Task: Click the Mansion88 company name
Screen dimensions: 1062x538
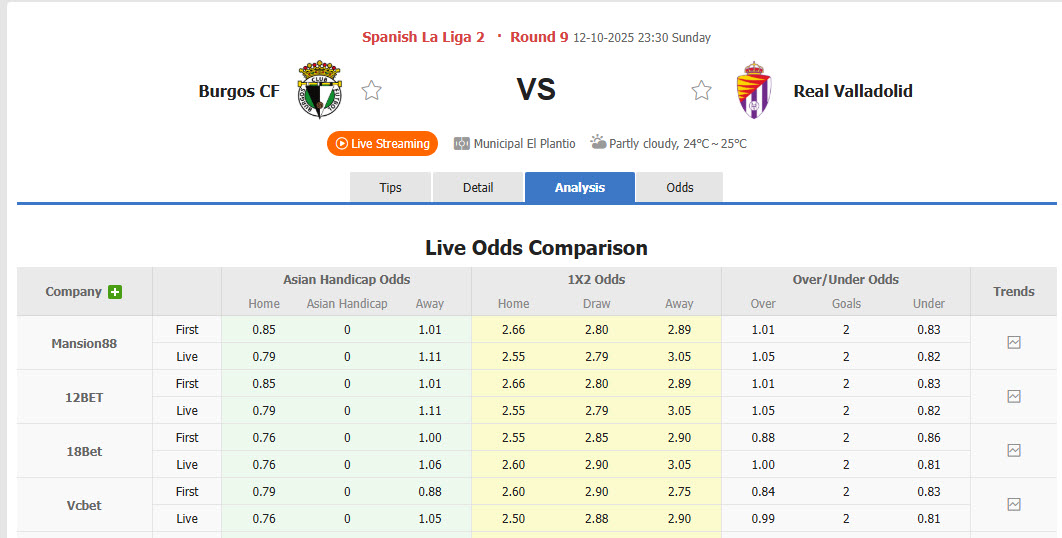Action: [84, 343]
